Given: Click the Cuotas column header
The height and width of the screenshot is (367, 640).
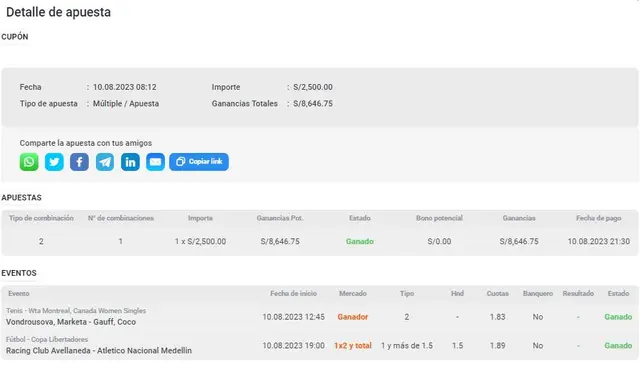Looking at the screenshot, I should [x=498, y=294].
